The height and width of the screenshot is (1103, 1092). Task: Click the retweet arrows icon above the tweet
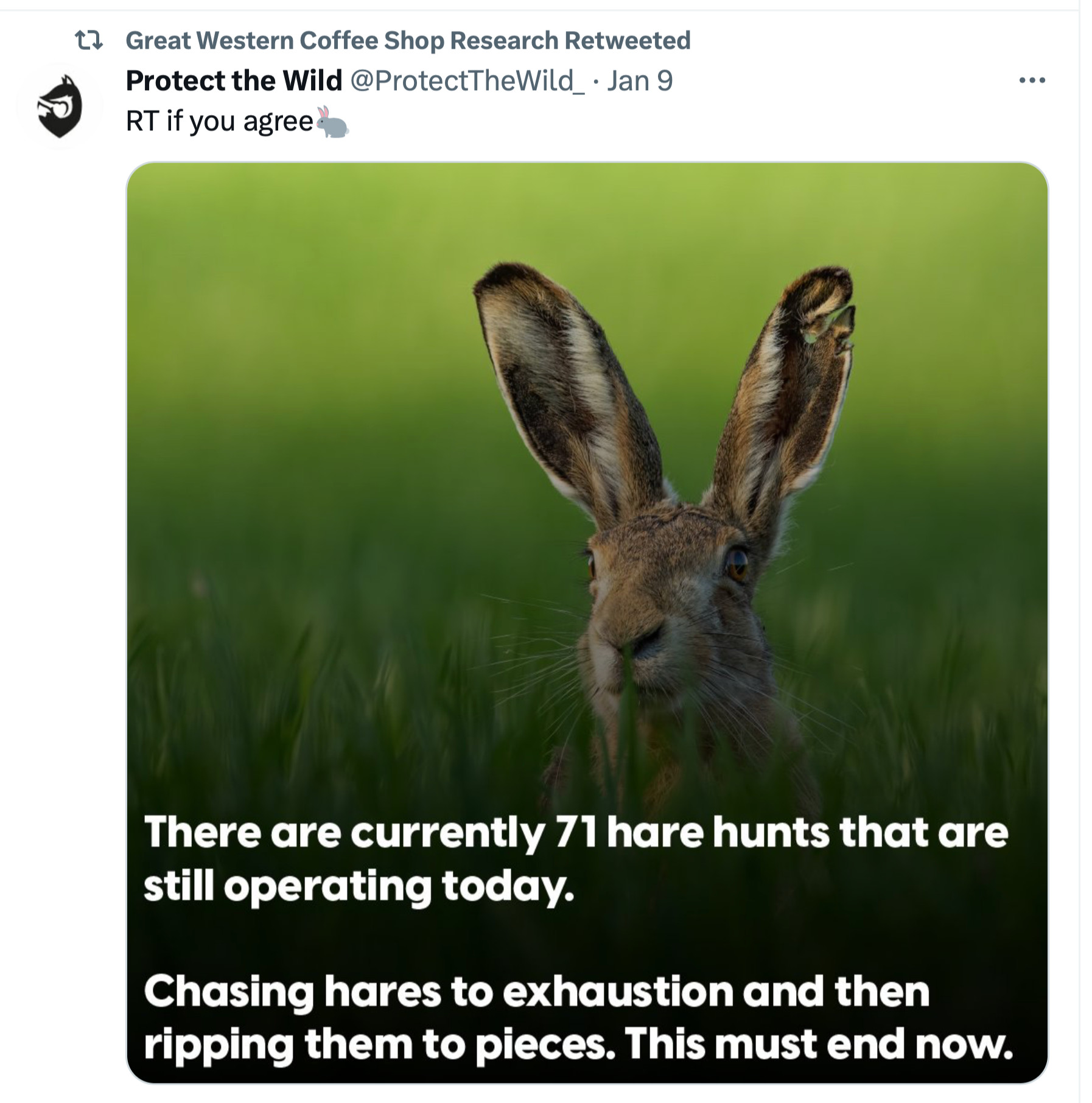point(88,41)
